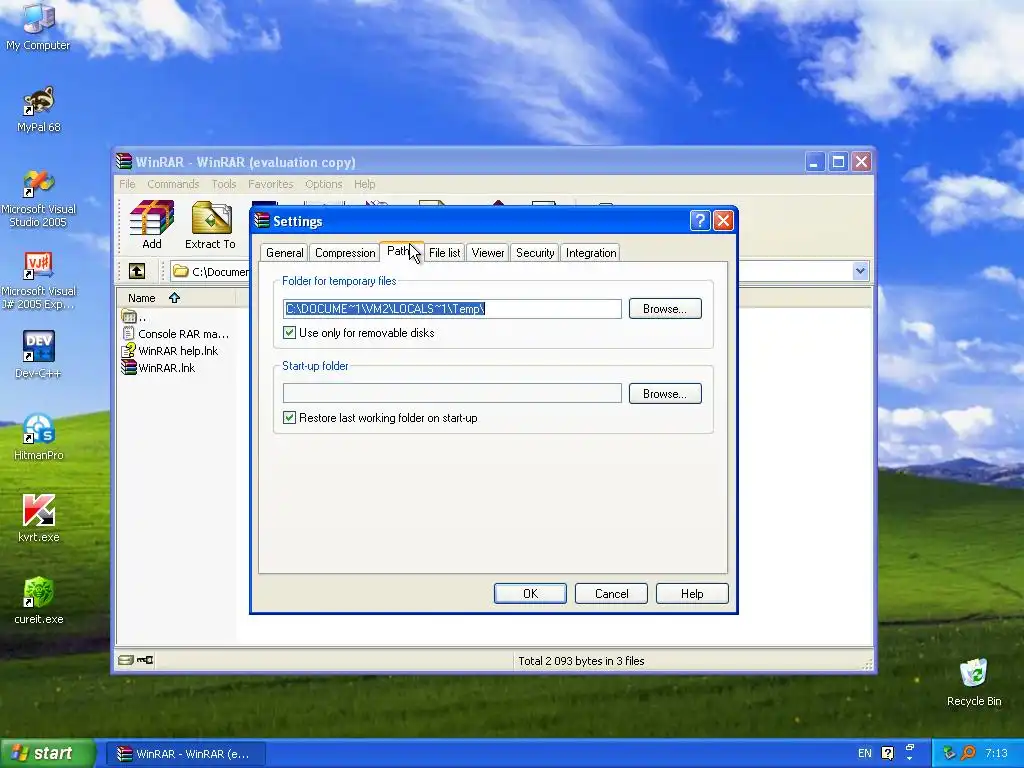The image size is (1024, 768).
Task: Select Console RAR manual file in list
Action: (176, 334)
